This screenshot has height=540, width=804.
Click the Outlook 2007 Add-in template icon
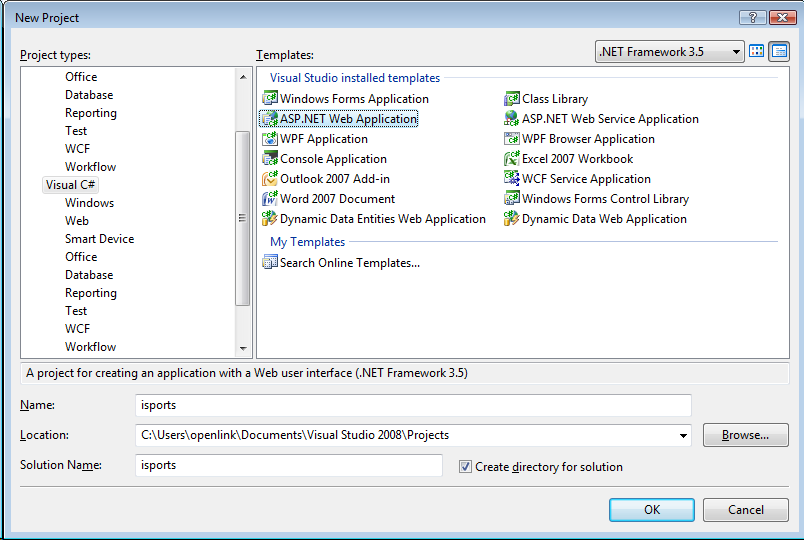270,178
